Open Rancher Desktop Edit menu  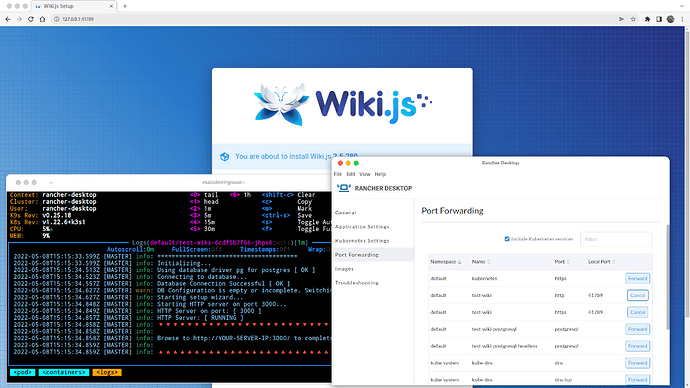click(x=351, y=174)
